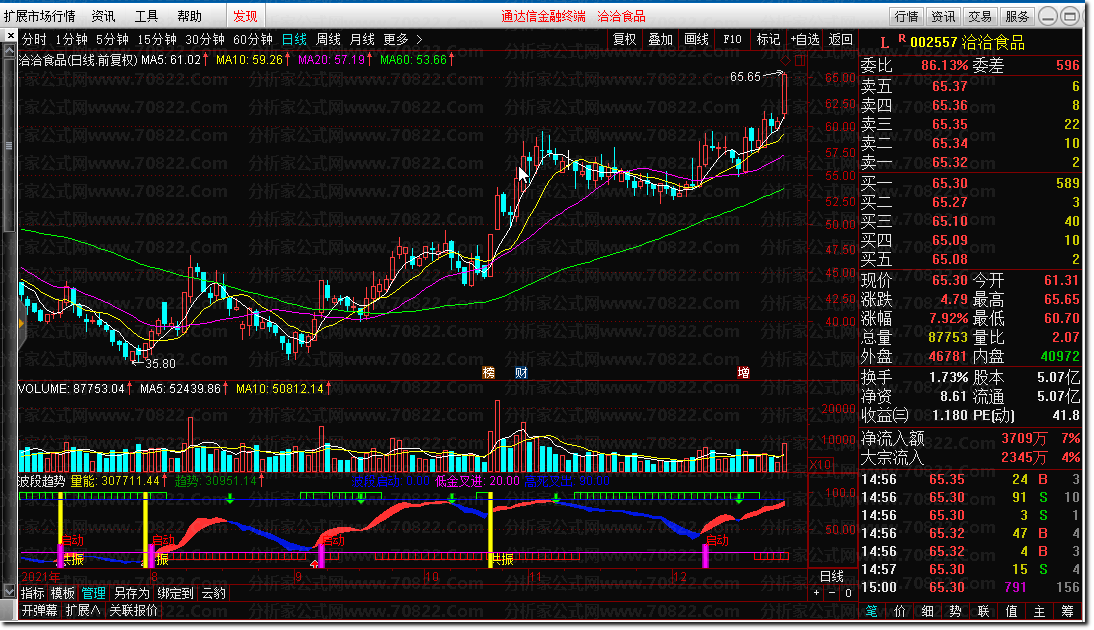Select the 日线 chart period
The image size is (1094, 630).
(294, 40)
